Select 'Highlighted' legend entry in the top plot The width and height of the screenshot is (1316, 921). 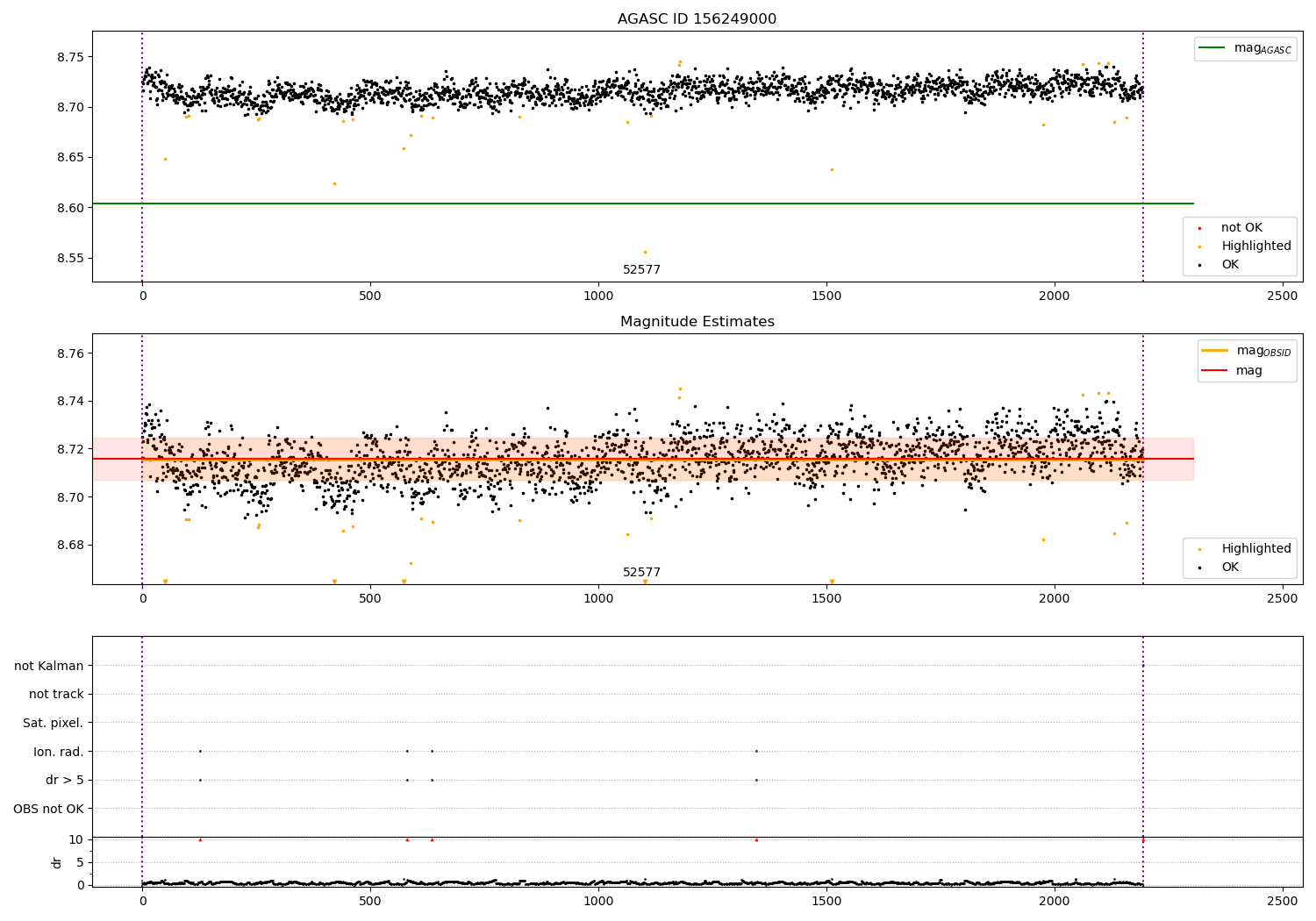1255,246
